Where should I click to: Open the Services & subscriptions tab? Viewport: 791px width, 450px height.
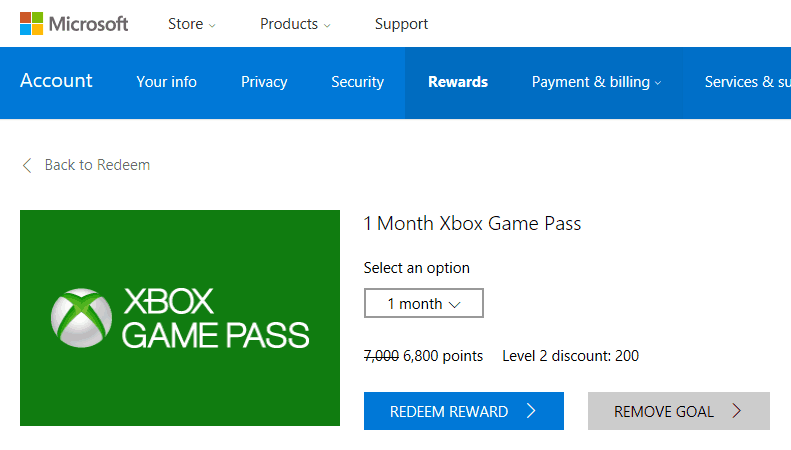(x=748, y=82)
